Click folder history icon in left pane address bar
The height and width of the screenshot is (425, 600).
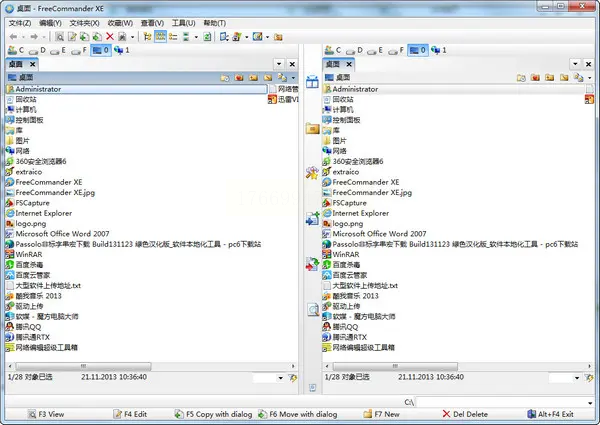pyautogui.click(x=225, y=78)
